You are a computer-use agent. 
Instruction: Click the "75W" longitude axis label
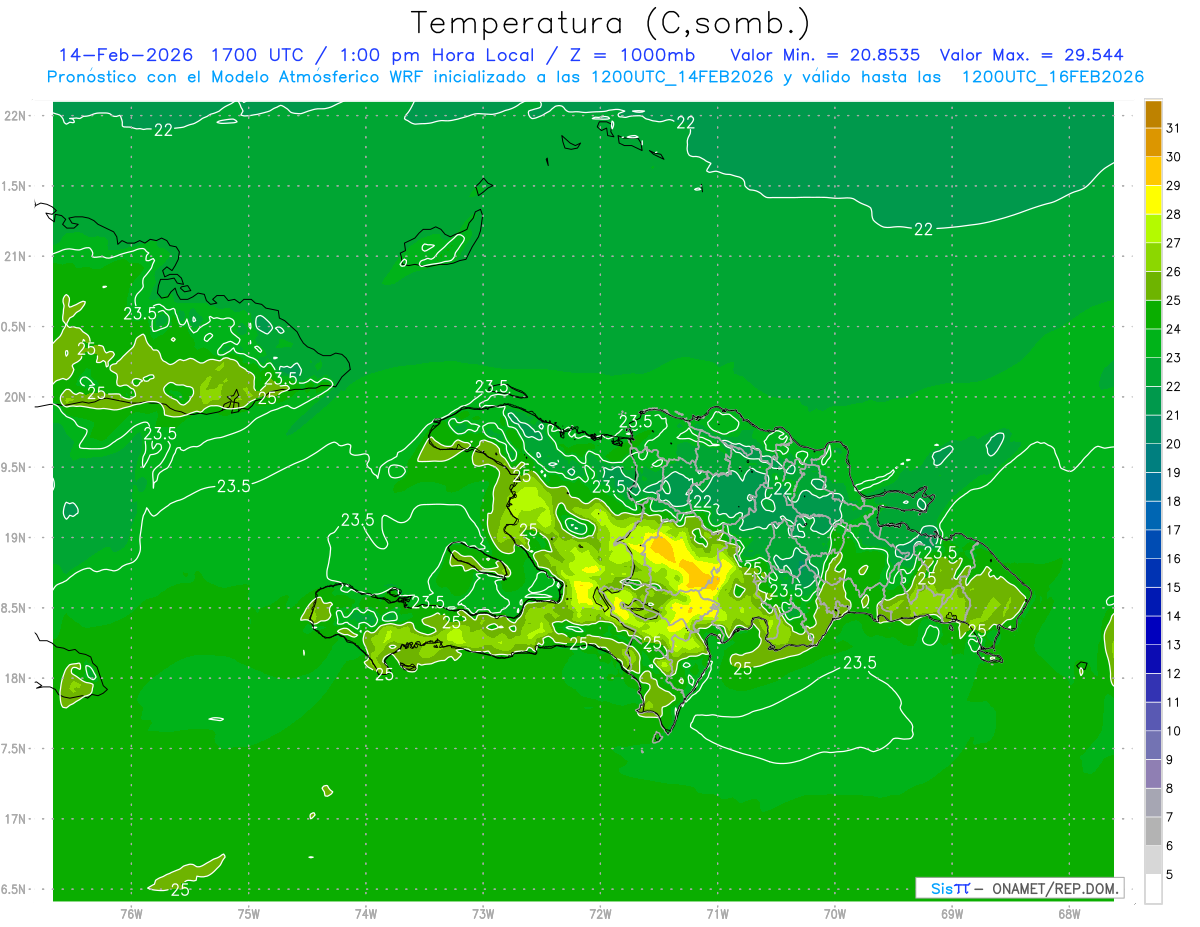pos(249,913)
